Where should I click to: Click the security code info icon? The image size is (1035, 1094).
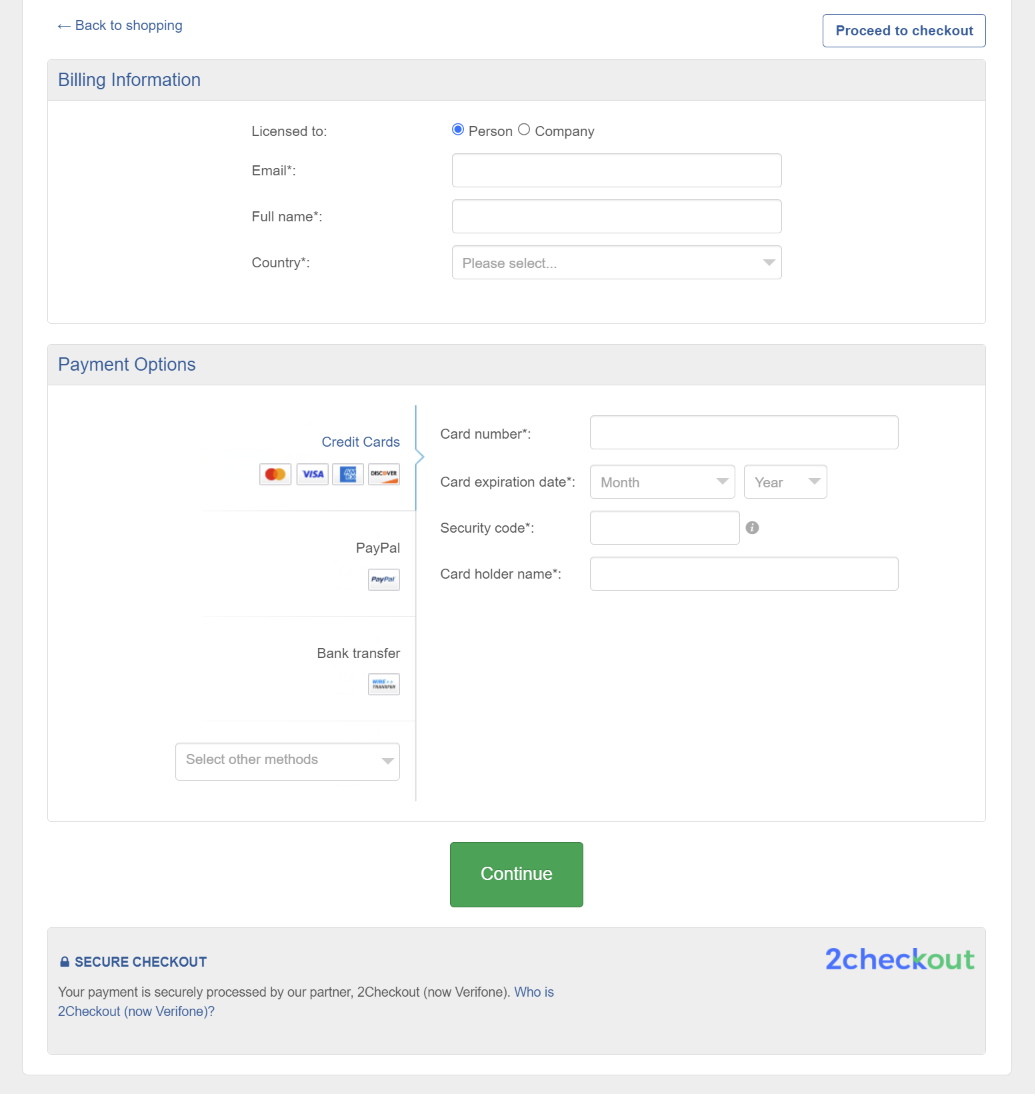[753, 528]
